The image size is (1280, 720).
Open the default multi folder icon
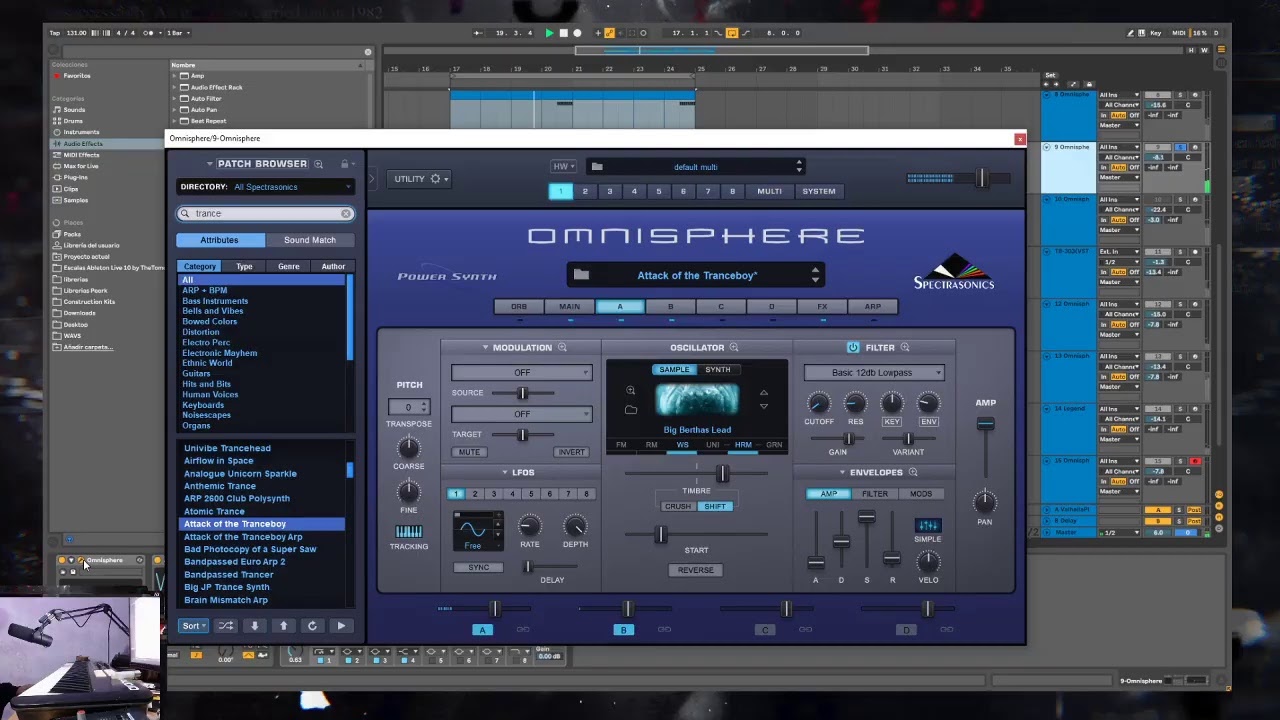[597, 167]
